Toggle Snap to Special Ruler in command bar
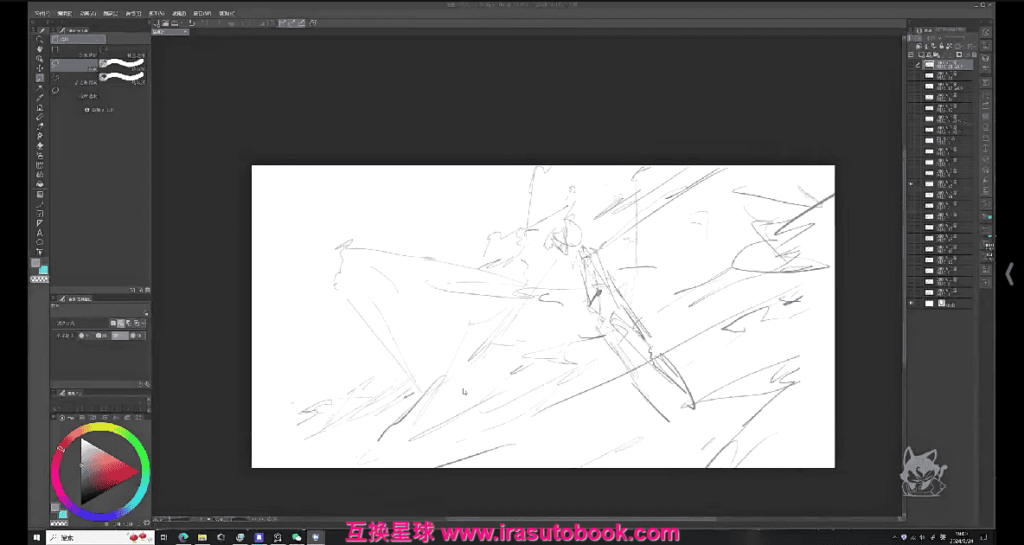 (x=293, y=23)
